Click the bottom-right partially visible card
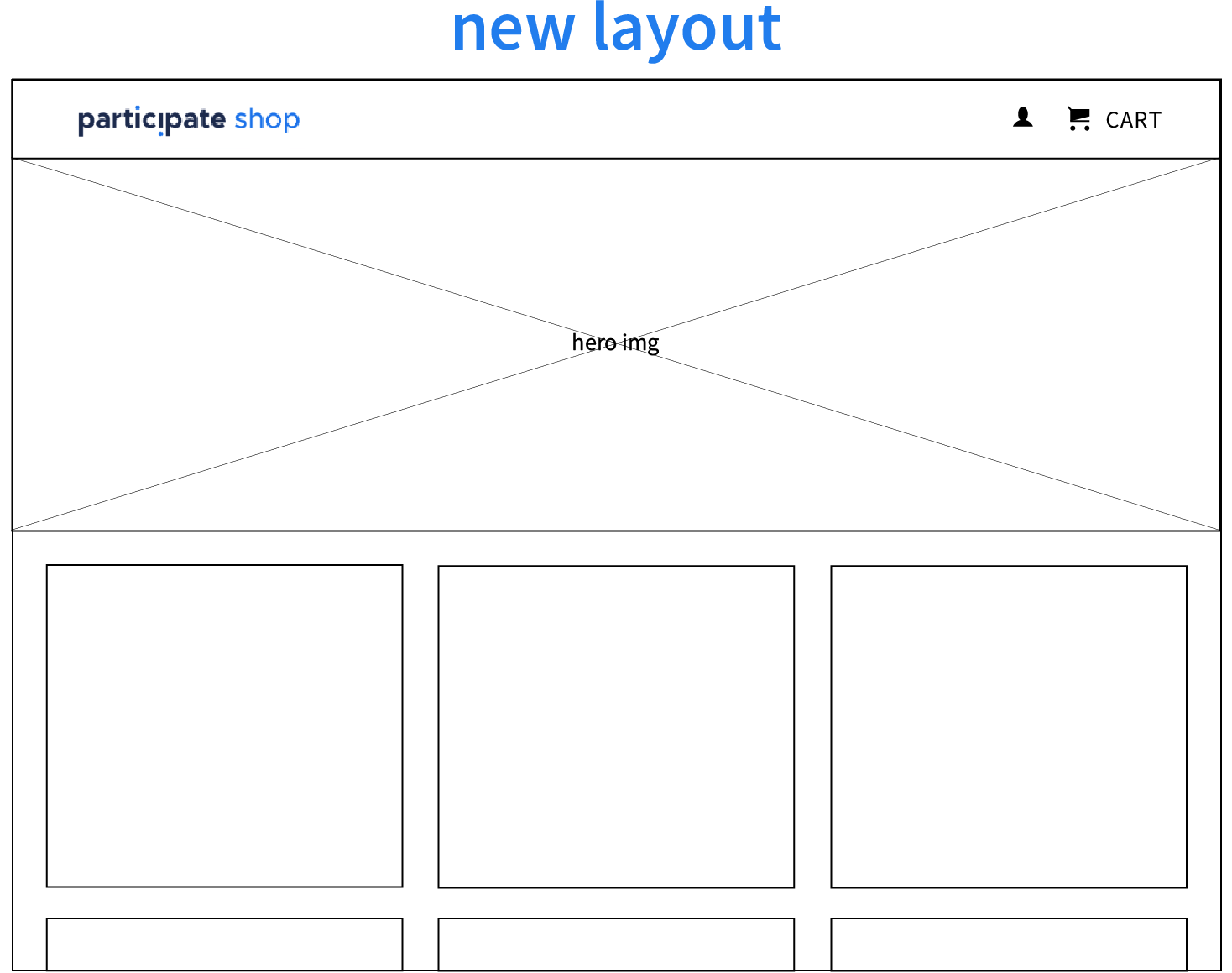The height and width of the screenshot is (973, 1232). [x=1007, y=944]
